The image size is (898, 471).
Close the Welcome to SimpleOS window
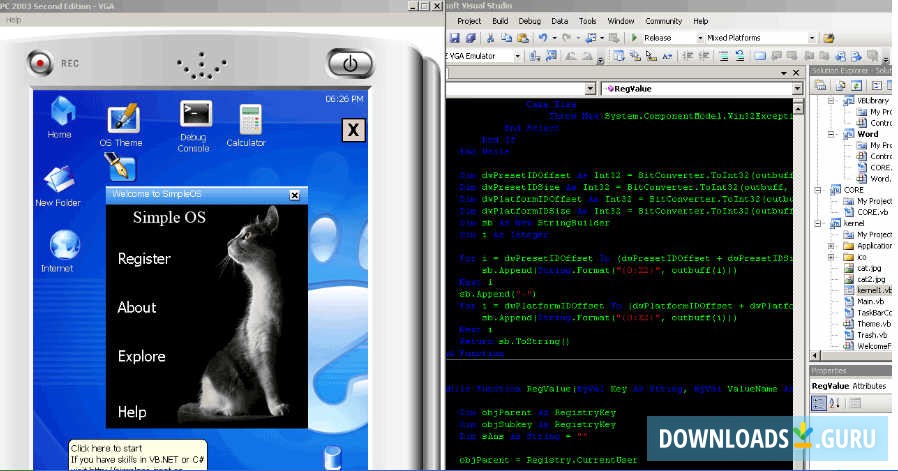(294, 195)
